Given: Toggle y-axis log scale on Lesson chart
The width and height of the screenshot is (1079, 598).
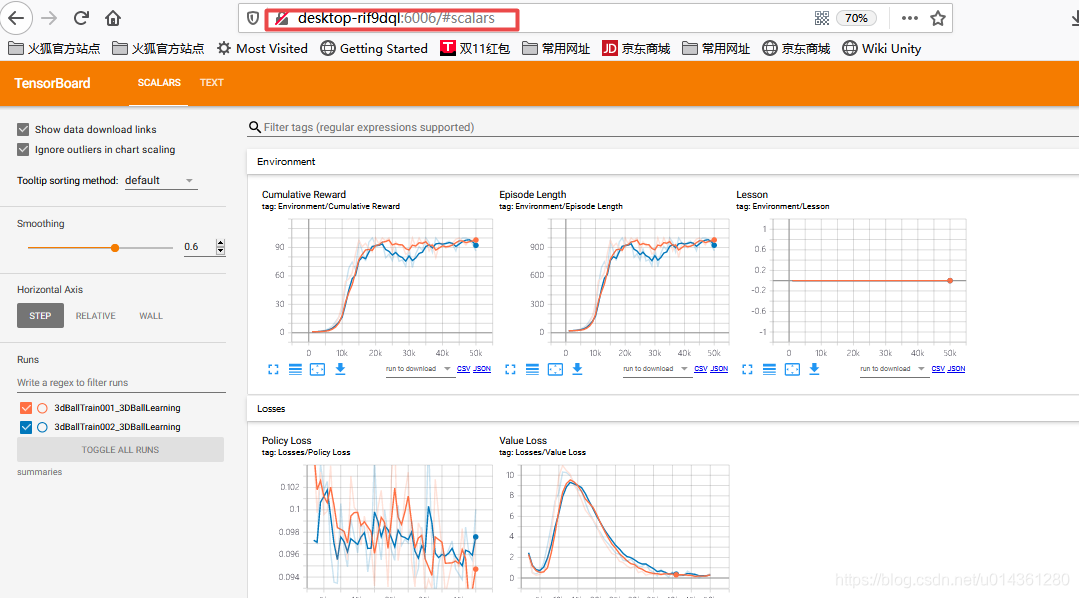Looking at the screenshot, I should pyautogui.click(x=769, y=370).
